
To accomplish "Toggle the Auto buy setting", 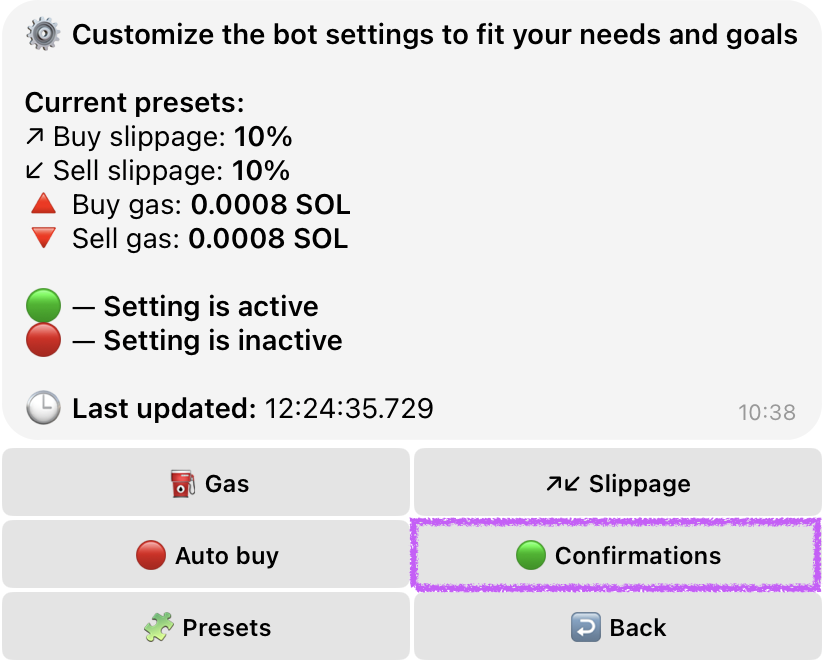I will pos(206,555).
